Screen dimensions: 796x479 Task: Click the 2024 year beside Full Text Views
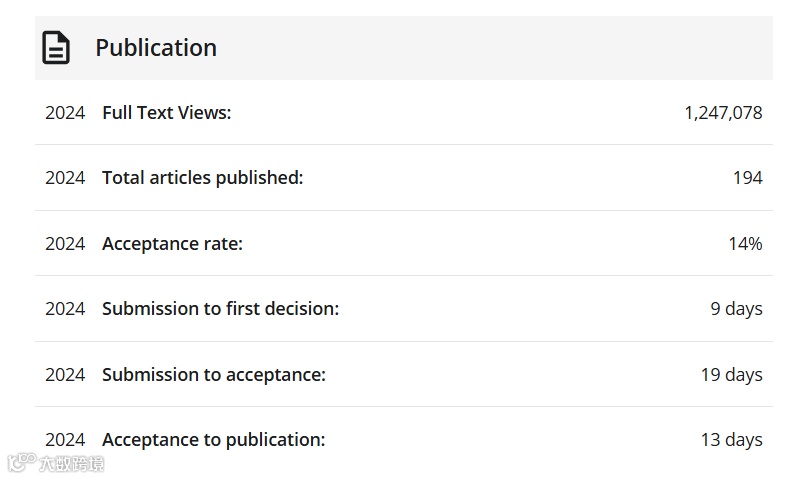65,113
